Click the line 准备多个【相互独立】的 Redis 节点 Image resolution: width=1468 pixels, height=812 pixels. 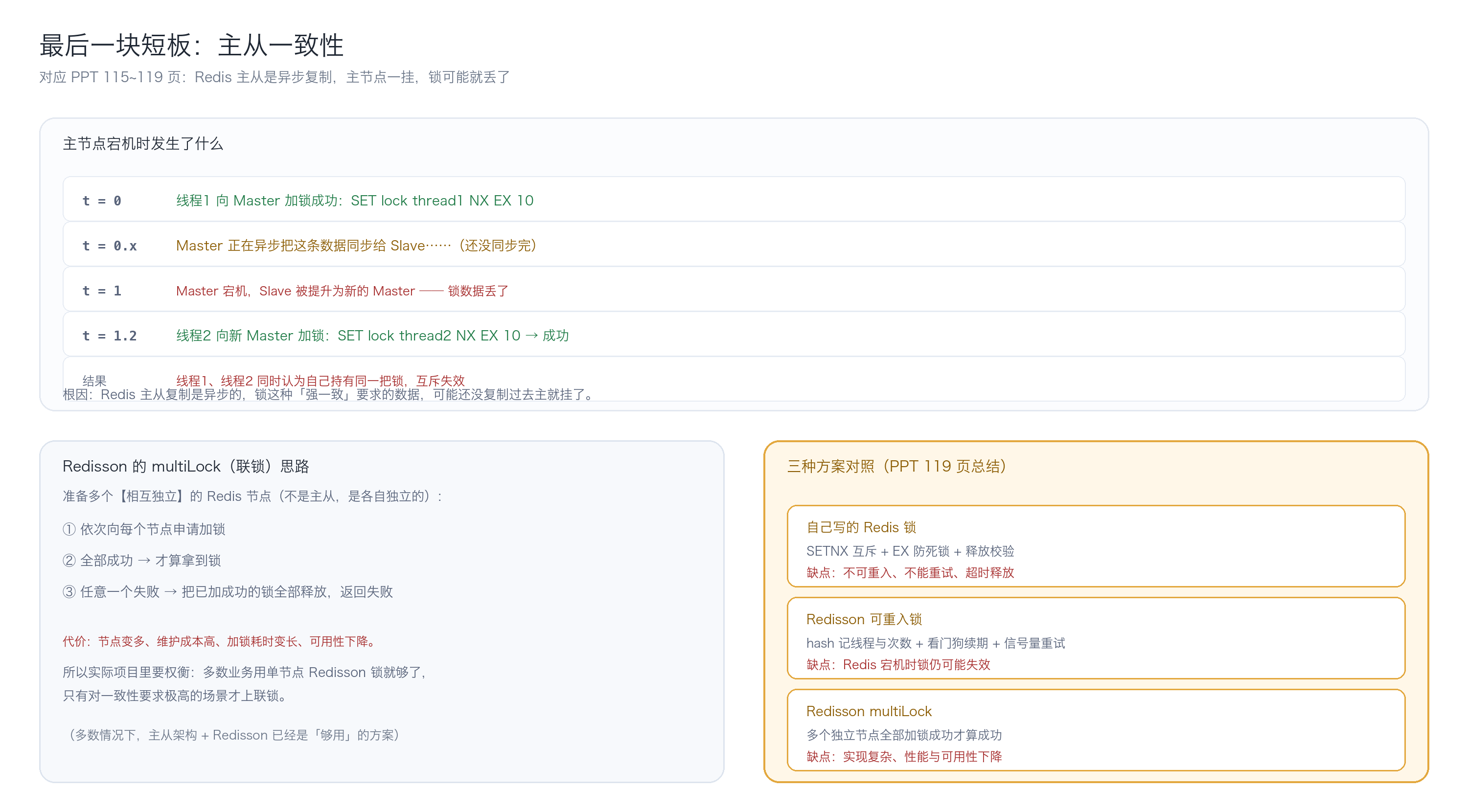coord(252,496)
